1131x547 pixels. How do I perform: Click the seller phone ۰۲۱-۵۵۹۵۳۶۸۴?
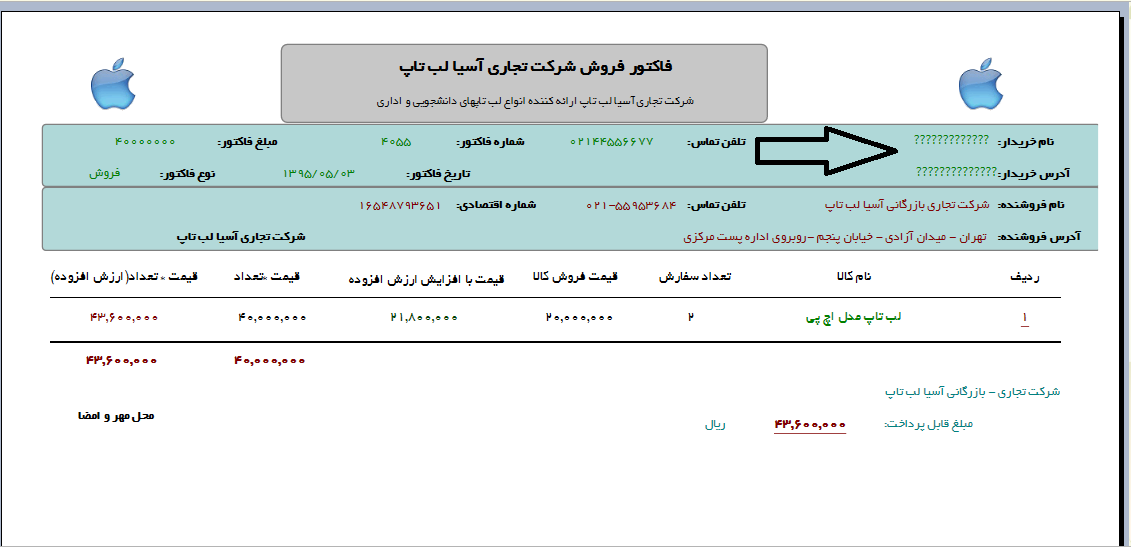click(632, 205)
